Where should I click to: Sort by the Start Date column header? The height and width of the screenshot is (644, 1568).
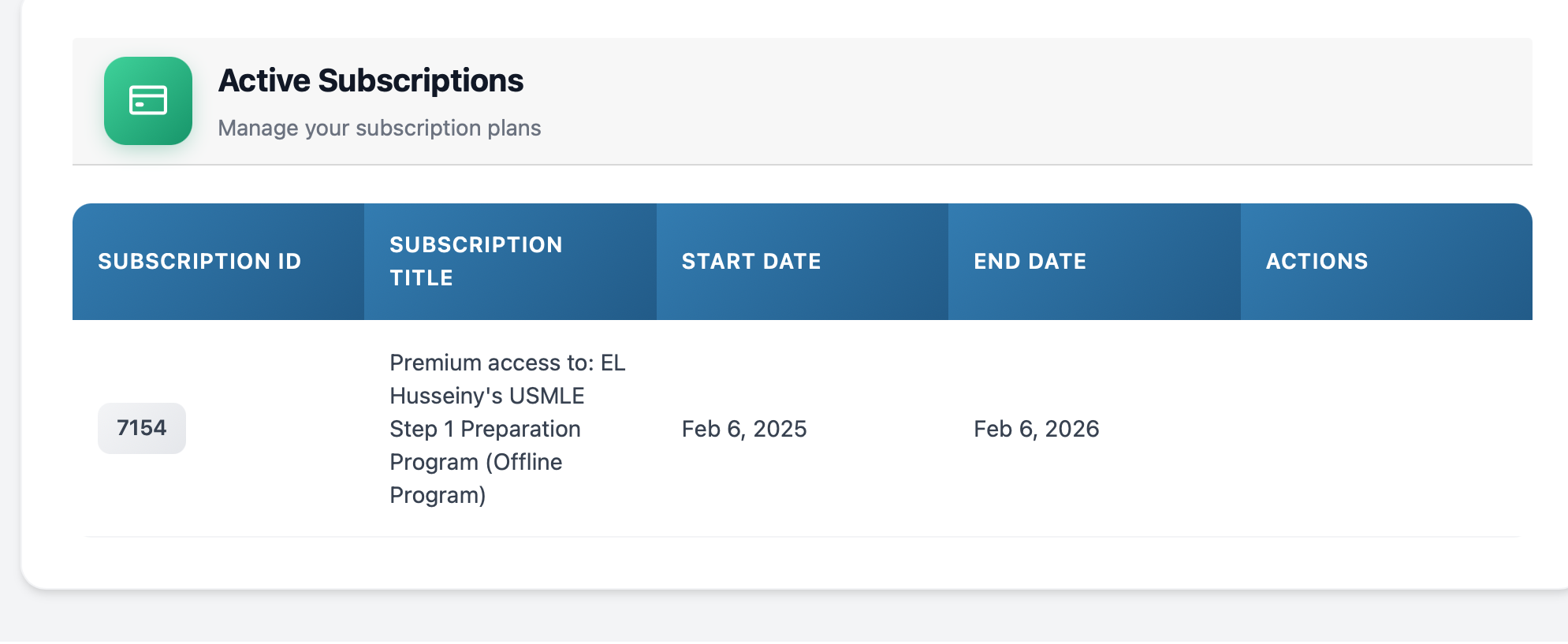click(x=750, y=262)
